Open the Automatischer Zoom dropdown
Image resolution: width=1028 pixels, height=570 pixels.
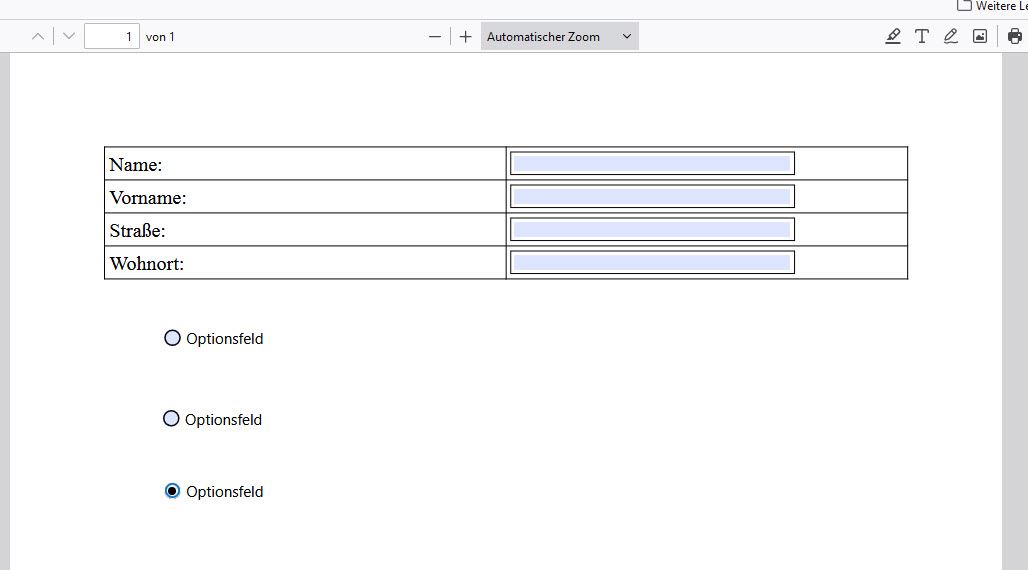click(x=559, y=37)
